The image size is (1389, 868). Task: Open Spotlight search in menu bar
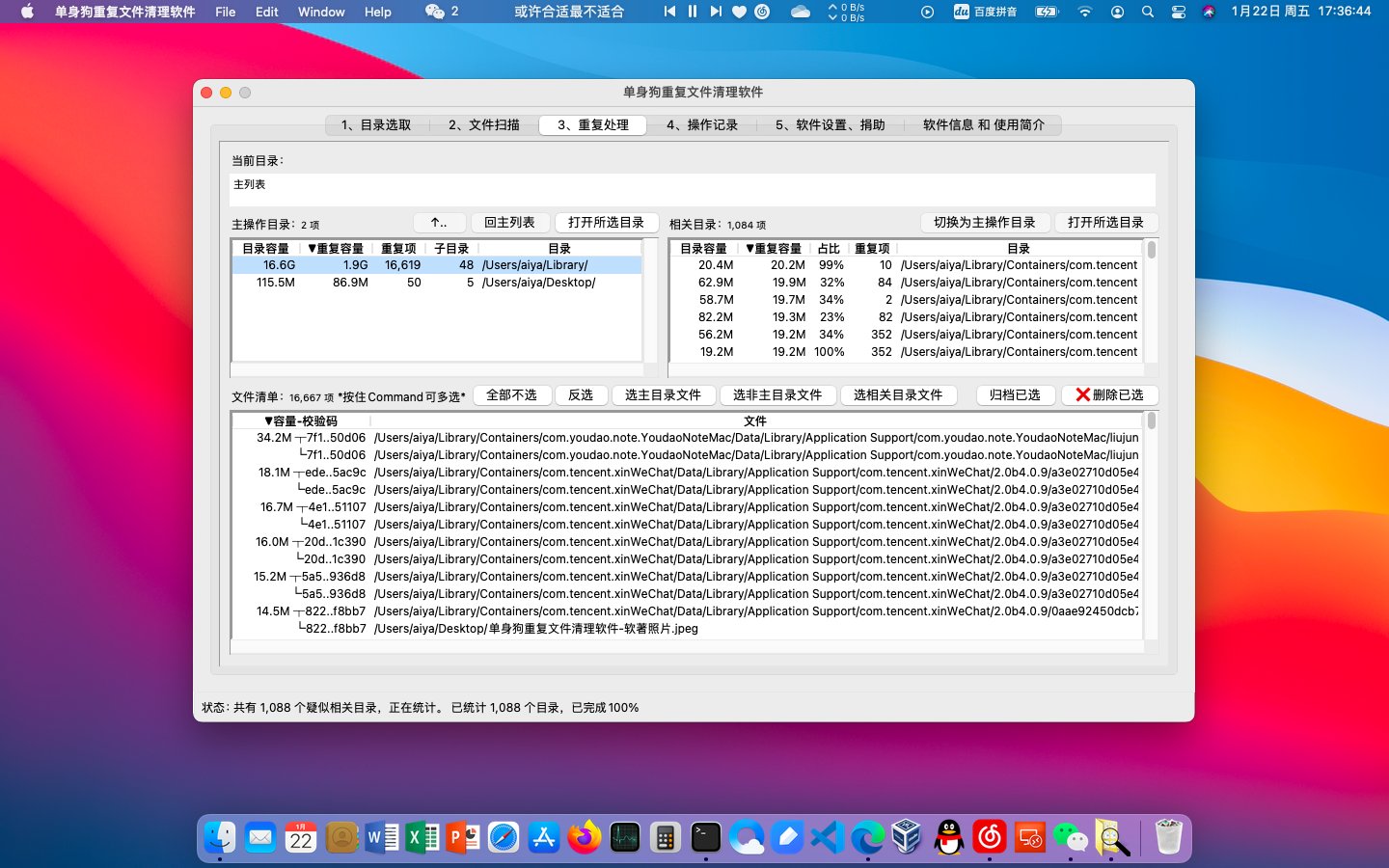pyautogui.click(x=1148, y=12)
